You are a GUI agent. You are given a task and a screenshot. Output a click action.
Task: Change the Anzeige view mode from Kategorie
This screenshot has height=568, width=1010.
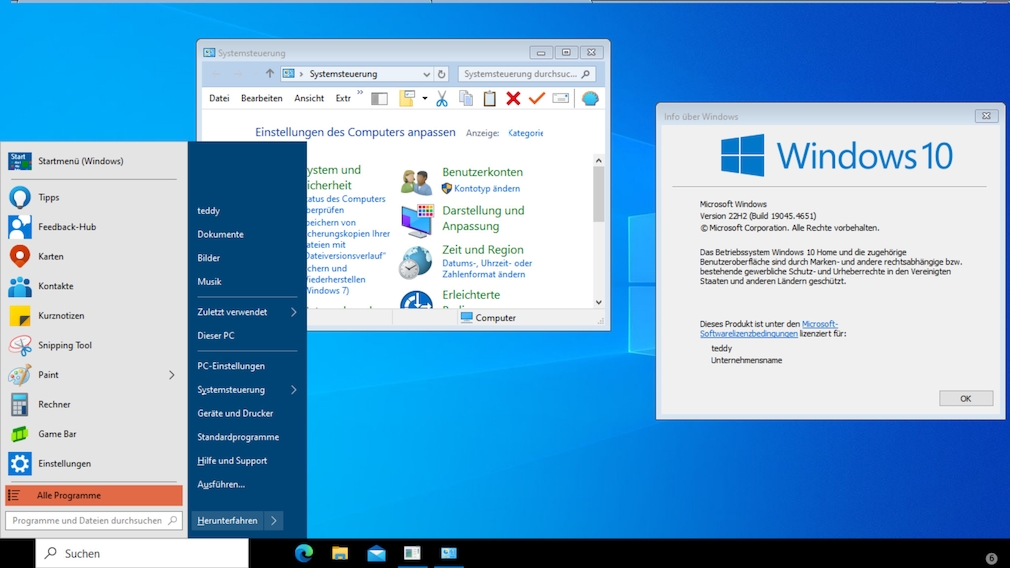tap(526, 133)
